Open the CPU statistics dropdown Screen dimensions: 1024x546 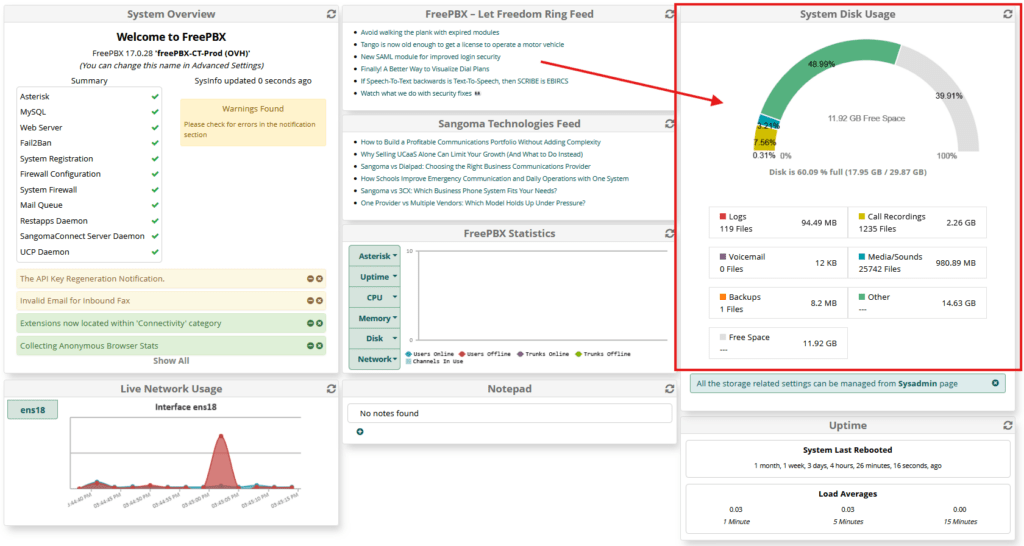374,297
